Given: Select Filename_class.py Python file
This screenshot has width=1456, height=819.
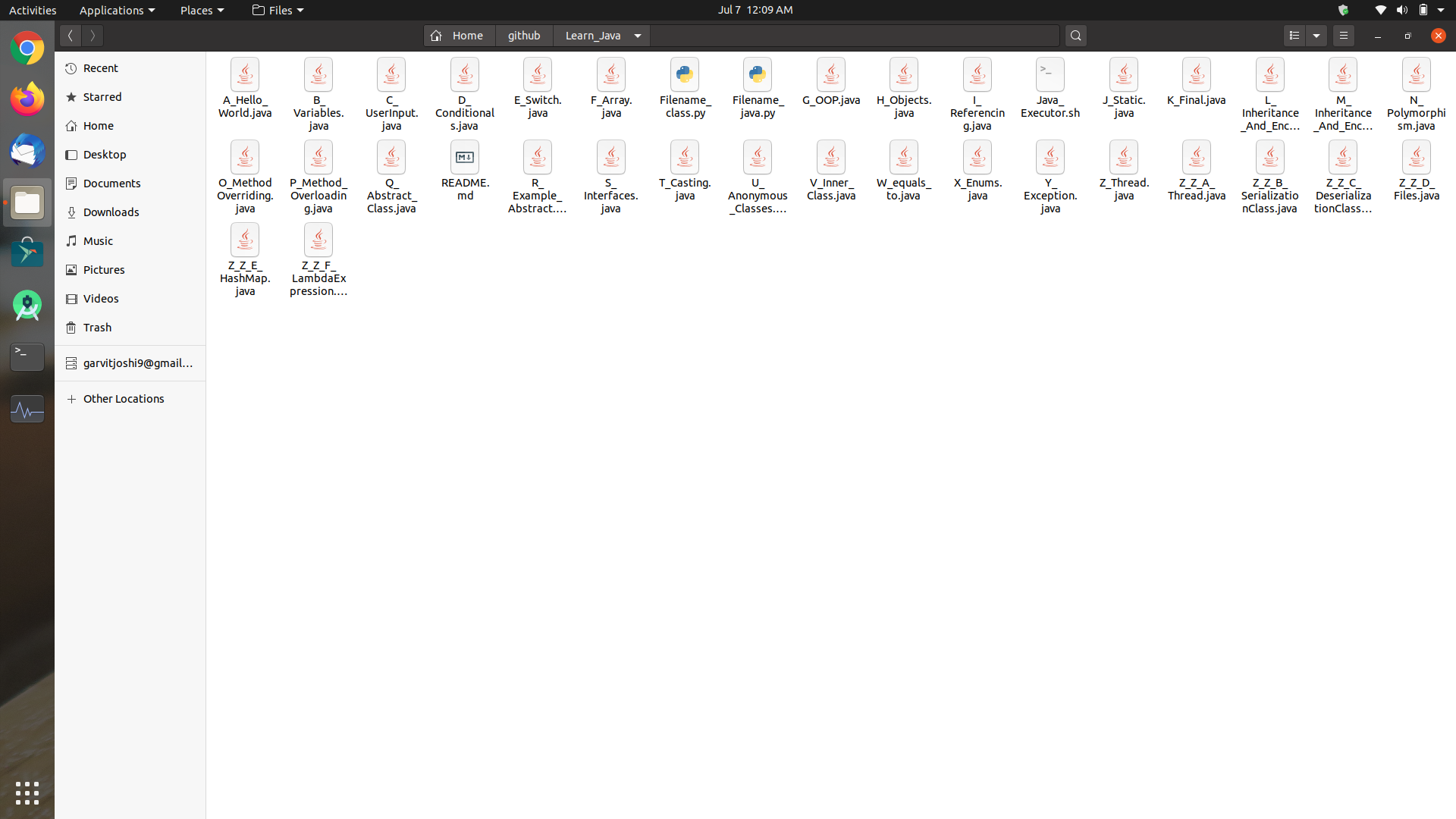Looking at the screenshot, I should point(684,75).
